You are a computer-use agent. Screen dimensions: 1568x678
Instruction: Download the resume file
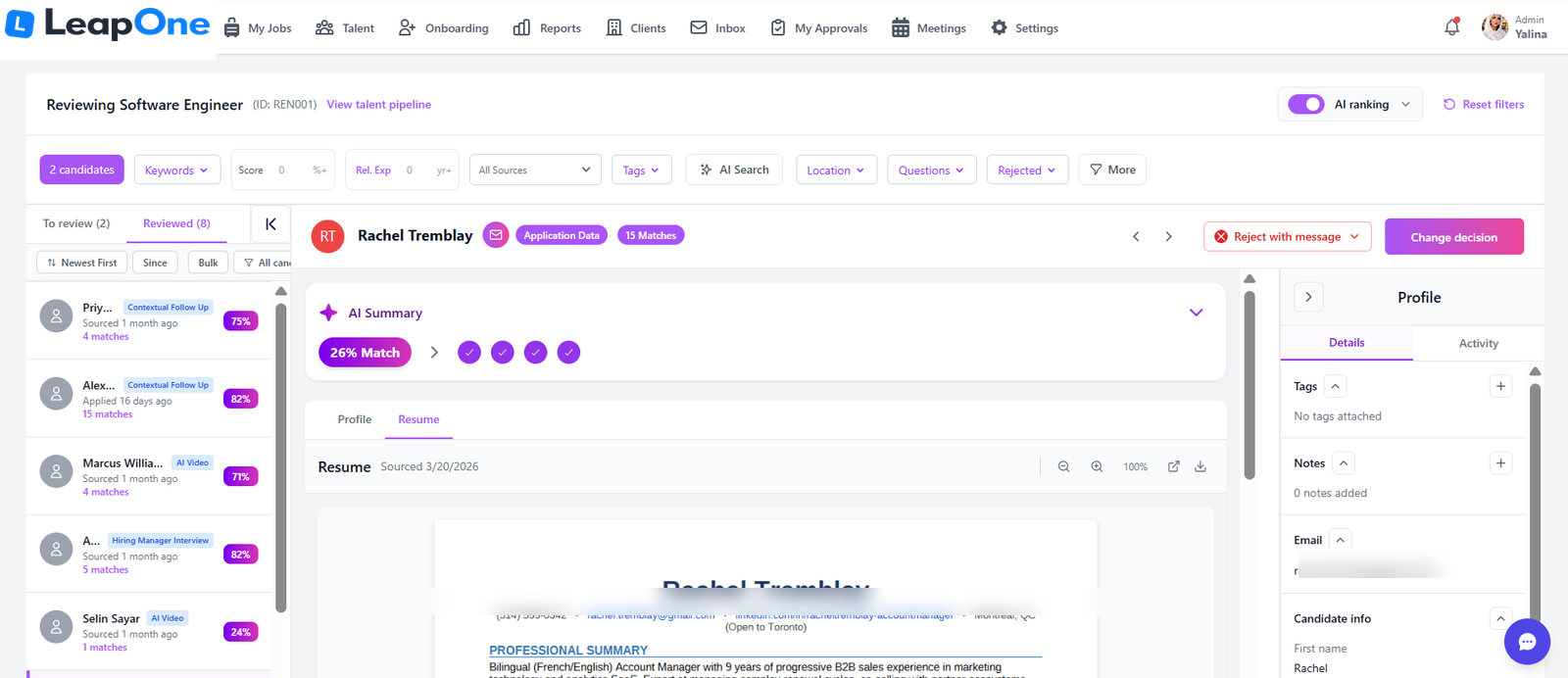pos(1200,466)
